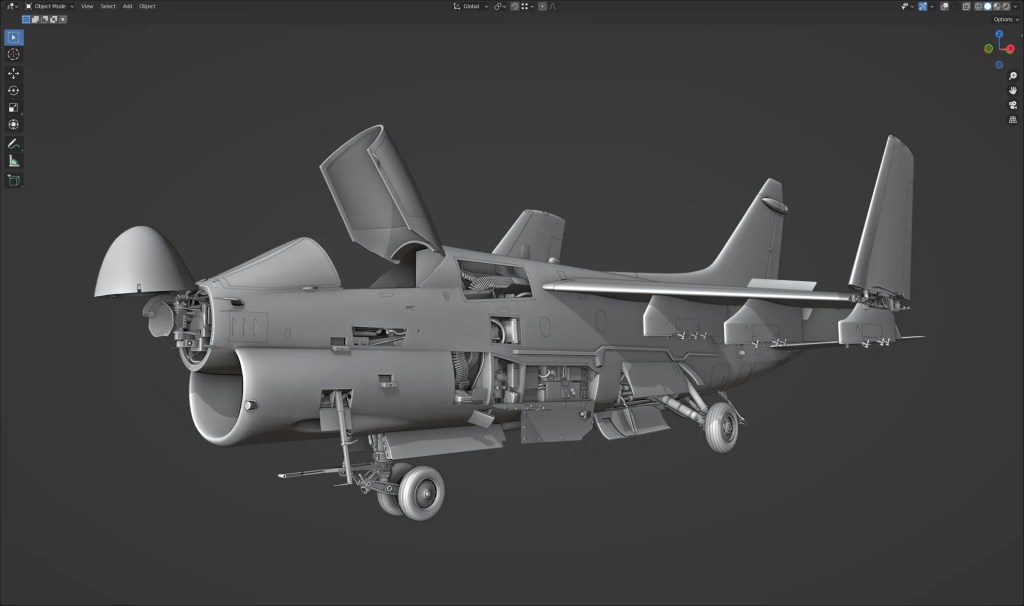
Task: Choose the Add Cube tool
Action: pos(14,180)
